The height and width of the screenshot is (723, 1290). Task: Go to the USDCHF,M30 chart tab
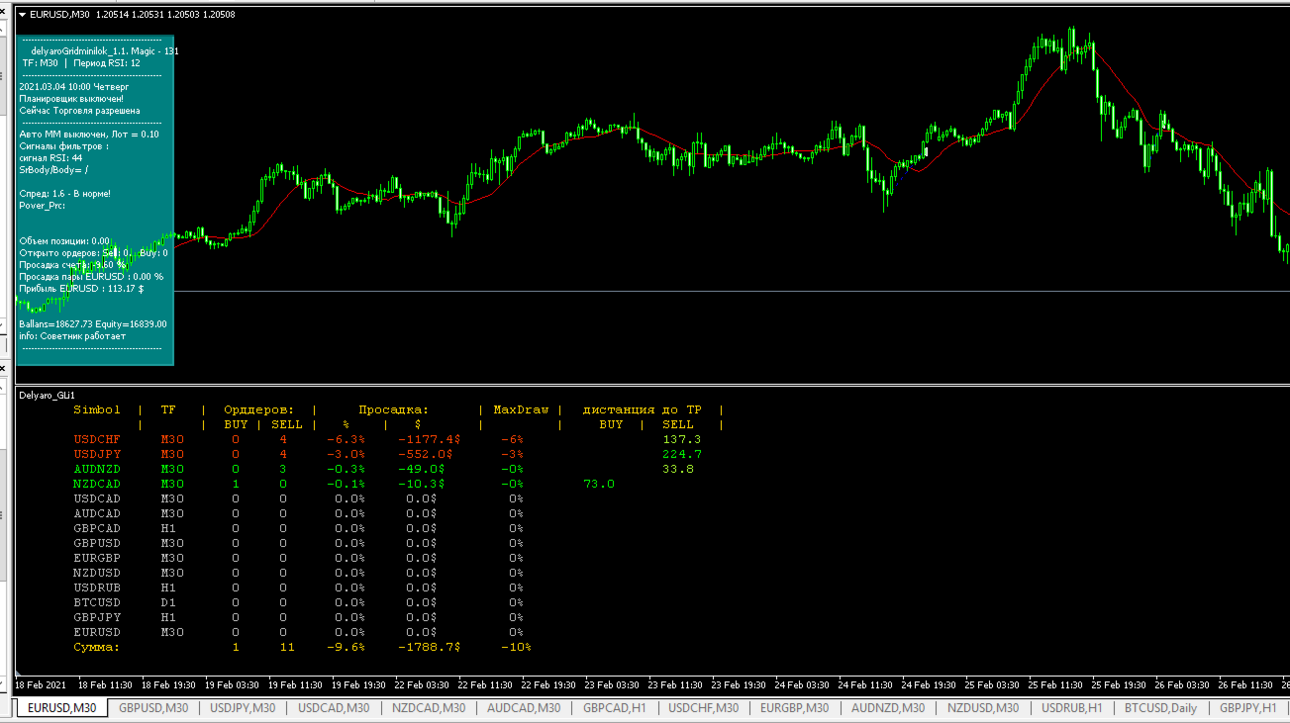pyautogui.click(x=702, y=708)
